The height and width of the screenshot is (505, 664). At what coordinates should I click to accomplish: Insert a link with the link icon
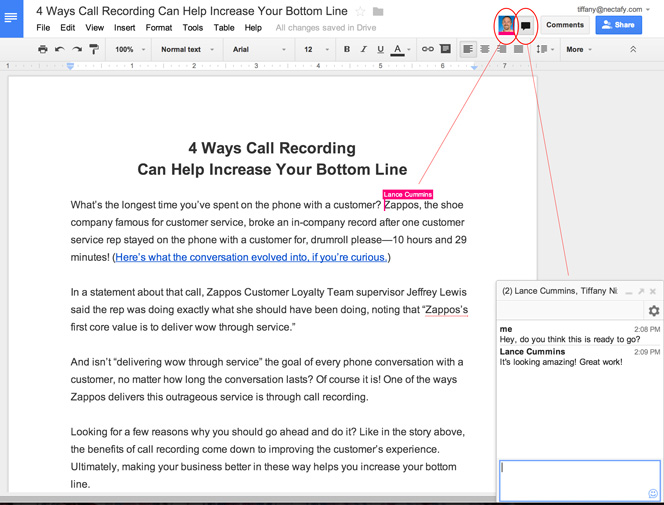[x=428, y=49]
